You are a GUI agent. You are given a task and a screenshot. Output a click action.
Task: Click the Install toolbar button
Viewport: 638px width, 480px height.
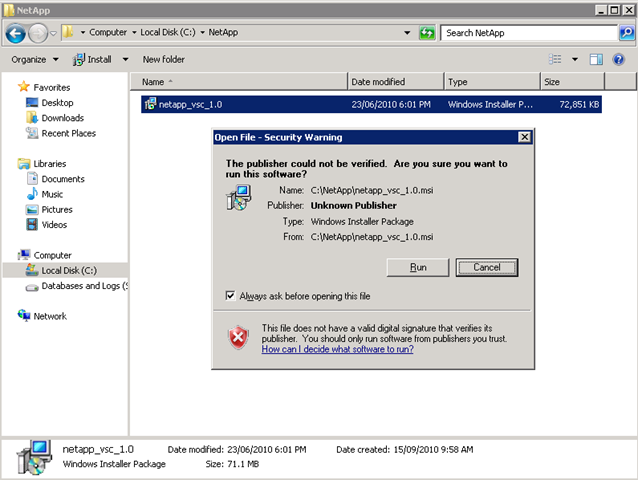click(x=92, y=59)
